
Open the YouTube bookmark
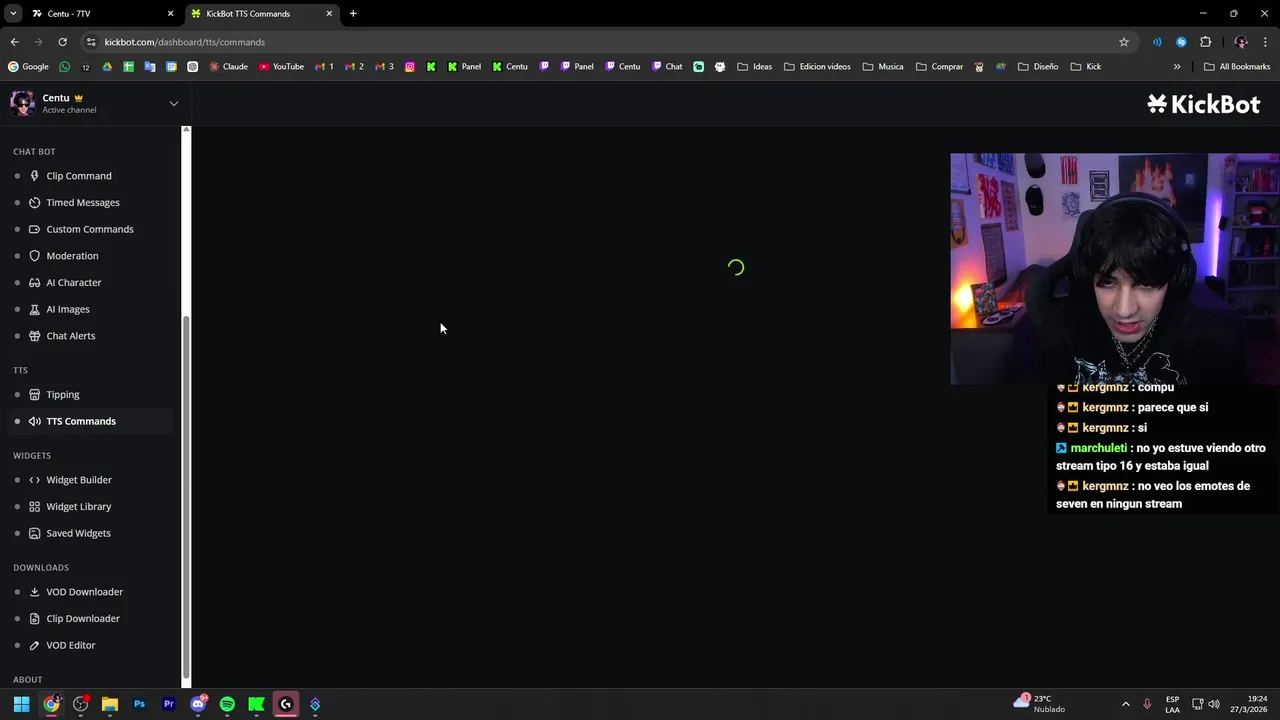coord(281,67)
